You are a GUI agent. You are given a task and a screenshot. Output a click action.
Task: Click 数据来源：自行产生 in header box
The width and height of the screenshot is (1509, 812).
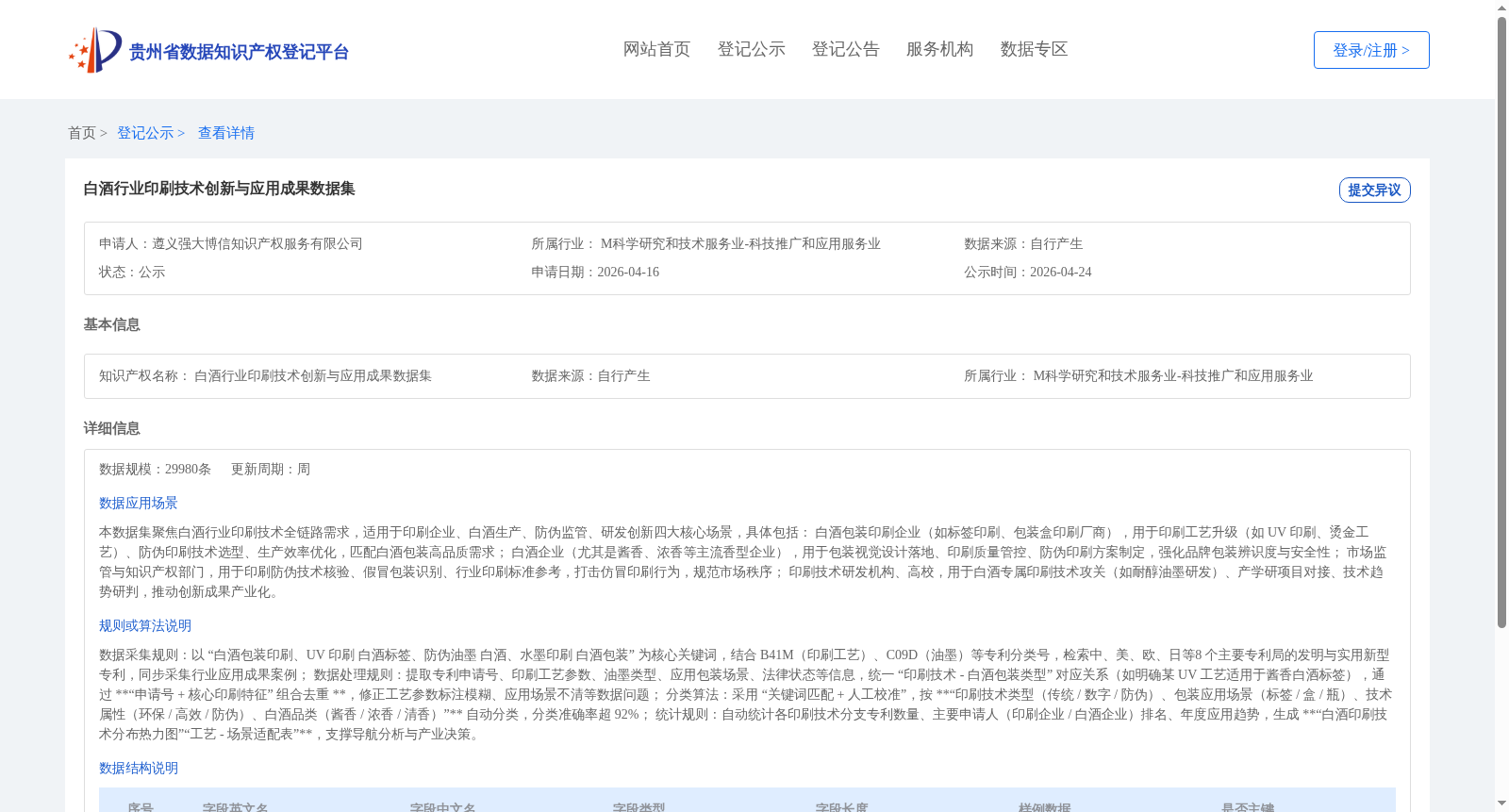coord(1023,243)
